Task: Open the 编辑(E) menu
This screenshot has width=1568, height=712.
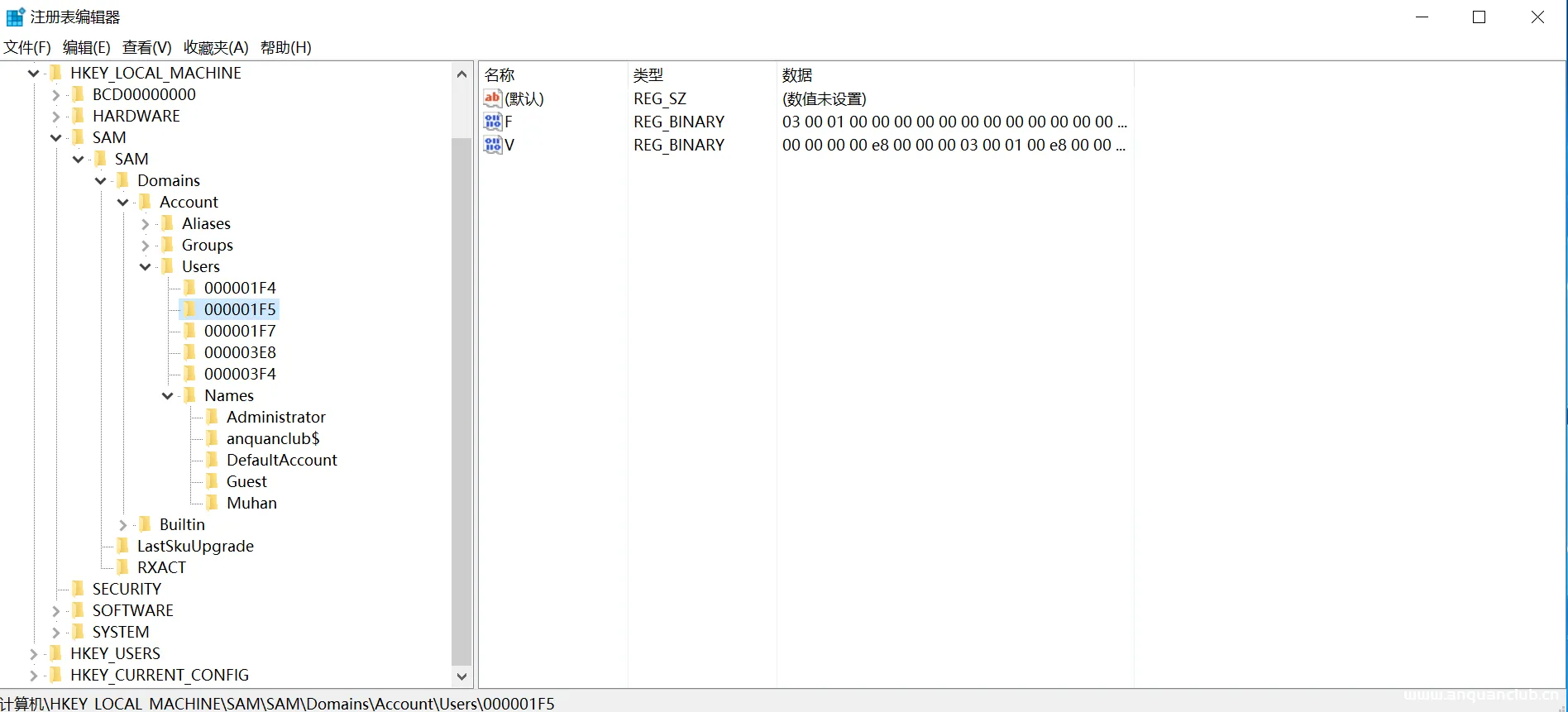Action: (86, 47)
